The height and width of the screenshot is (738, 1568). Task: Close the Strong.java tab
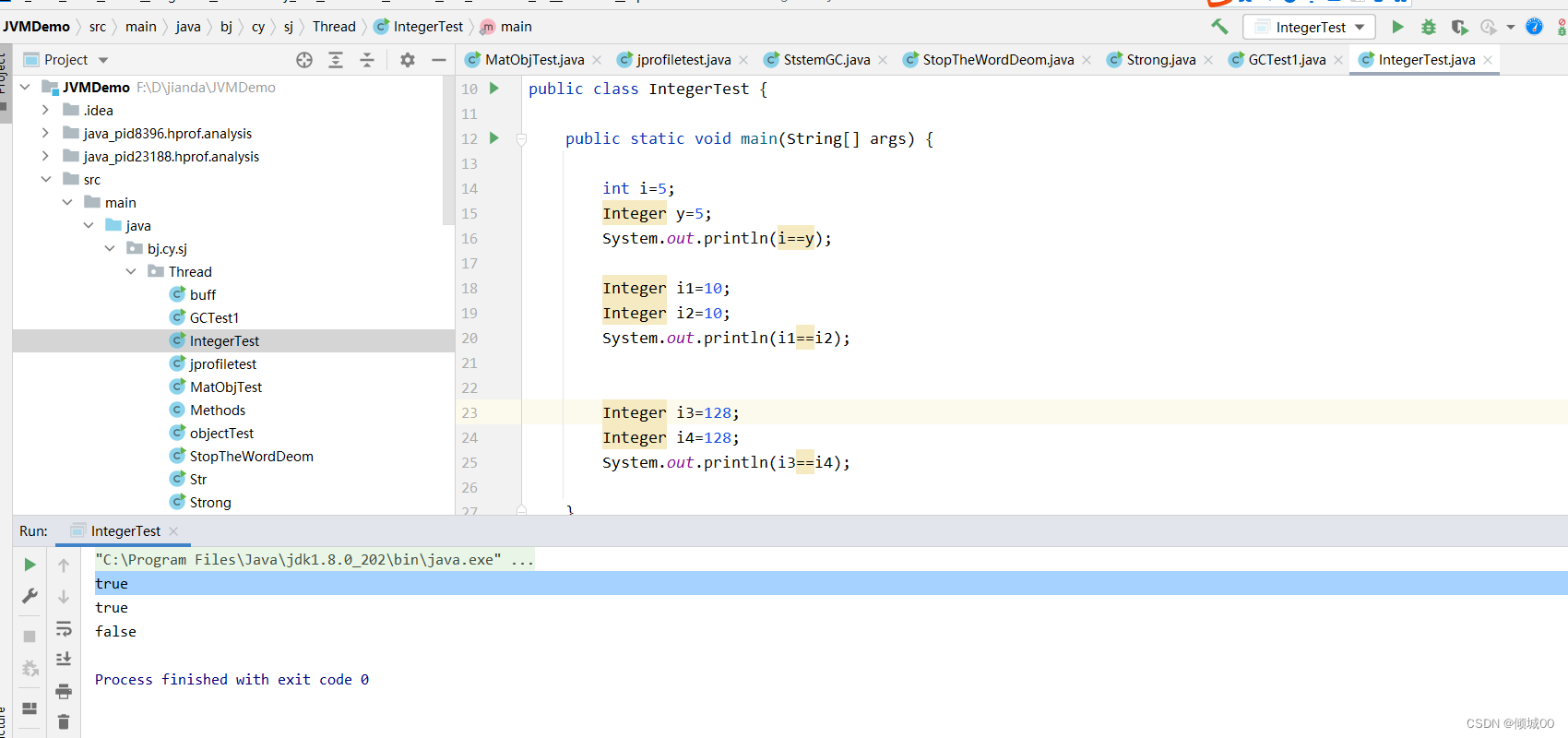(1208, 60)
